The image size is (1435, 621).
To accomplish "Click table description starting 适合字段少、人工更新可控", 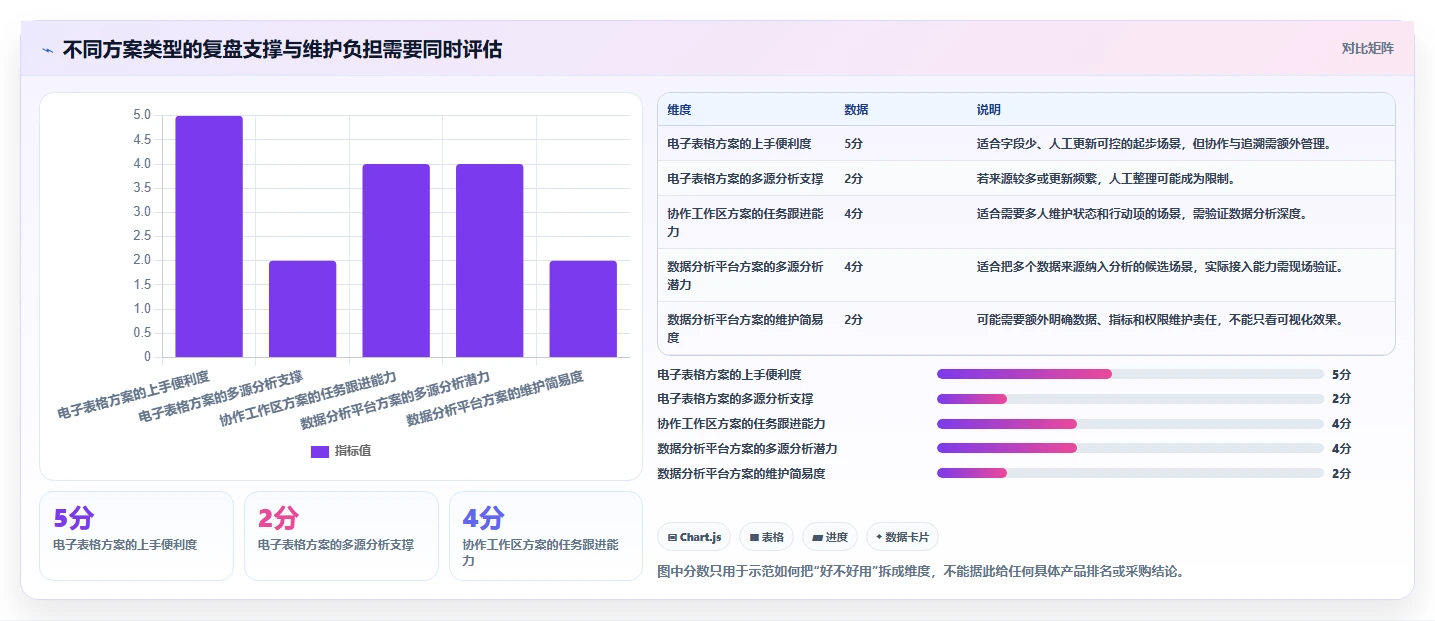I will tap(1153, 144).
